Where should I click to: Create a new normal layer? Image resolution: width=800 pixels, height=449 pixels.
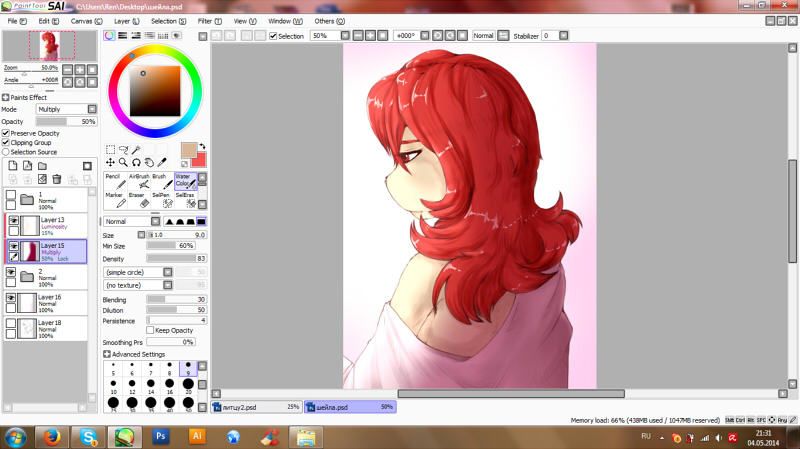13,166
